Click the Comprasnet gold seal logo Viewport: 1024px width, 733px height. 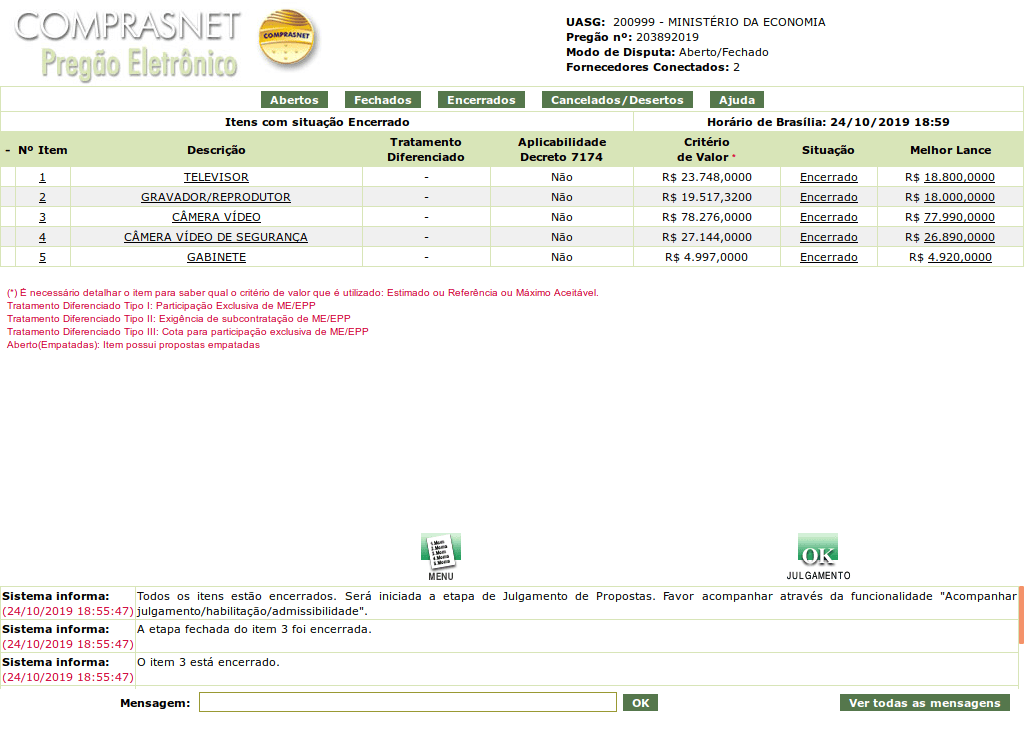[x=287, y=38]
